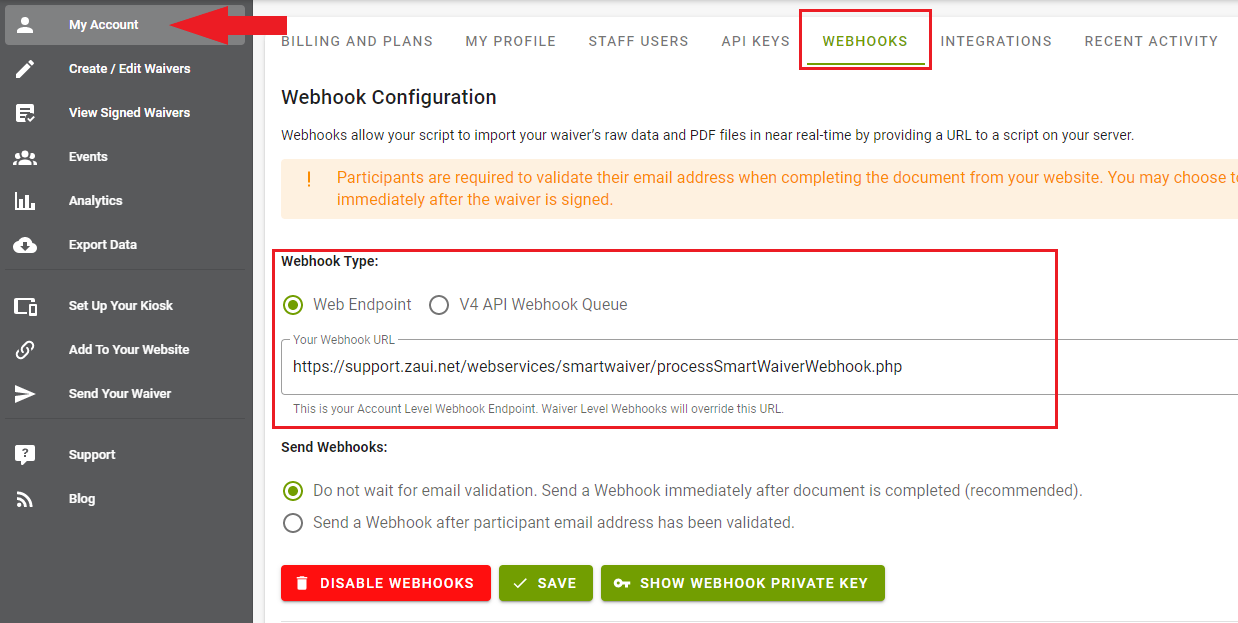This screenshot has width=1238, height=623.
Task: Click the Blog RSS feed icon
Action: pyautogui.click(x=25, y=499)
